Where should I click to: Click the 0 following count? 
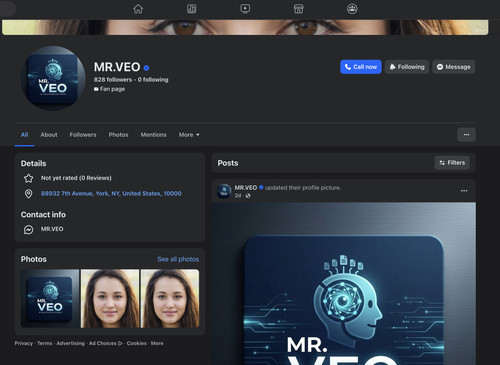click(153, 80)
